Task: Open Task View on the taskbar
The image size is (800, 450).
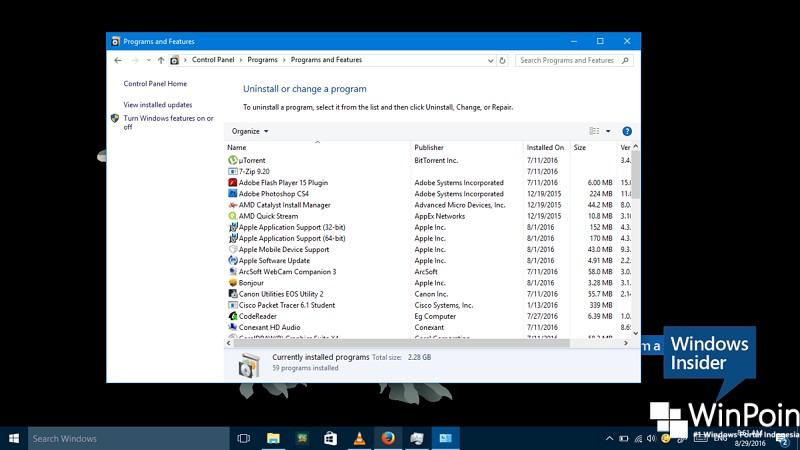Action: click(244, 438)
